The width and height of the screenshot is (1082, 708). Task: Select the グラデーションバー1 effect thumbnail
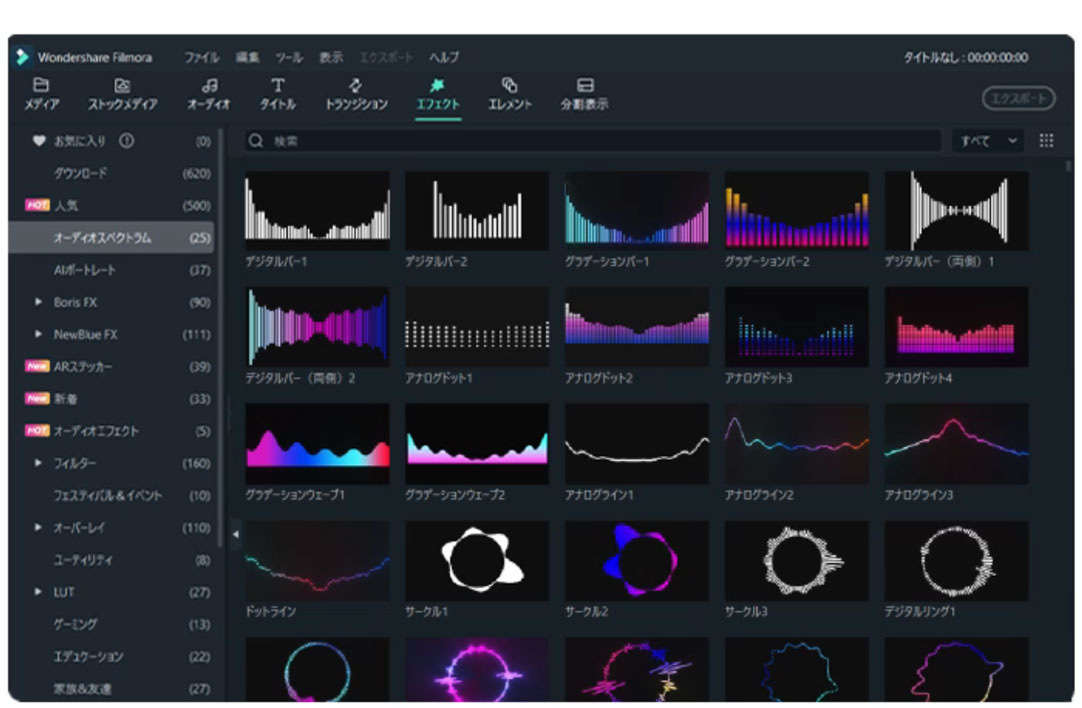pyautogui.click(x=636, y=210)
